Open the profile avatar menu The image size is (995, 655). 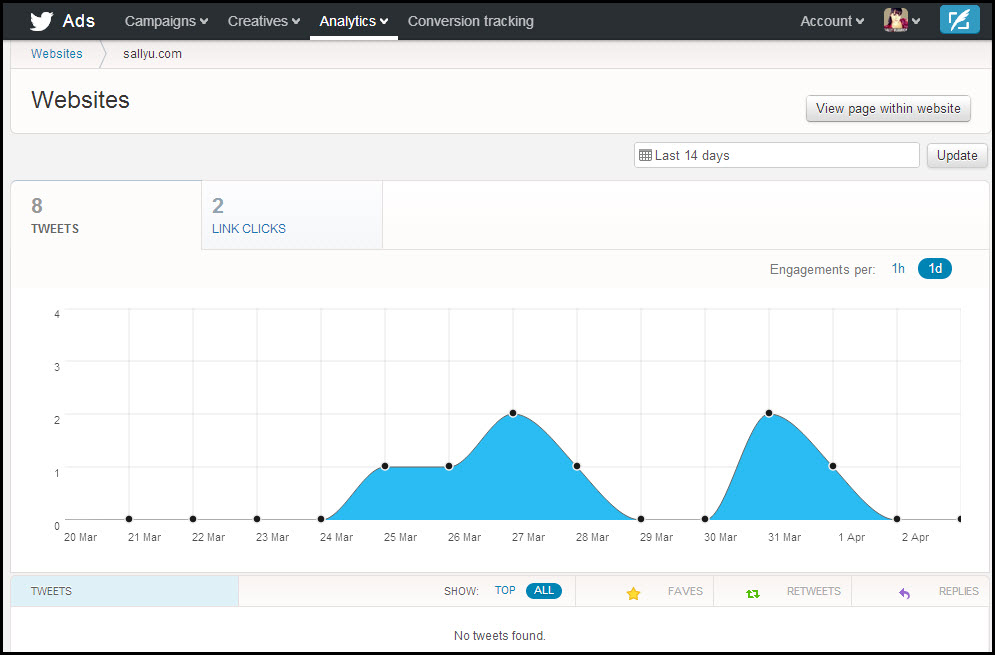(x=901, y=20)
